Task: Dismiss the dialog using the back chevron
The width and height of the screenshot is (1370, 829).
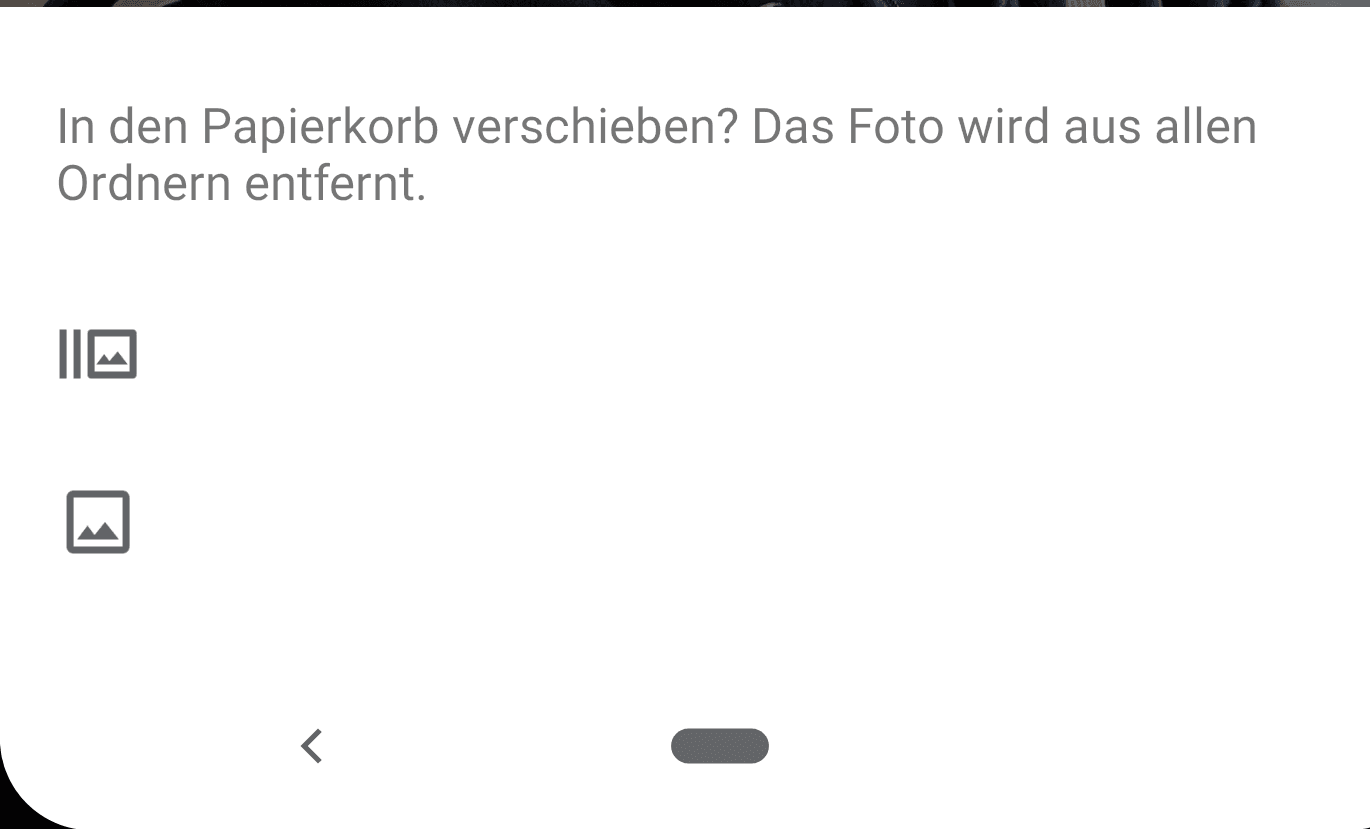Action: point(312,746)
